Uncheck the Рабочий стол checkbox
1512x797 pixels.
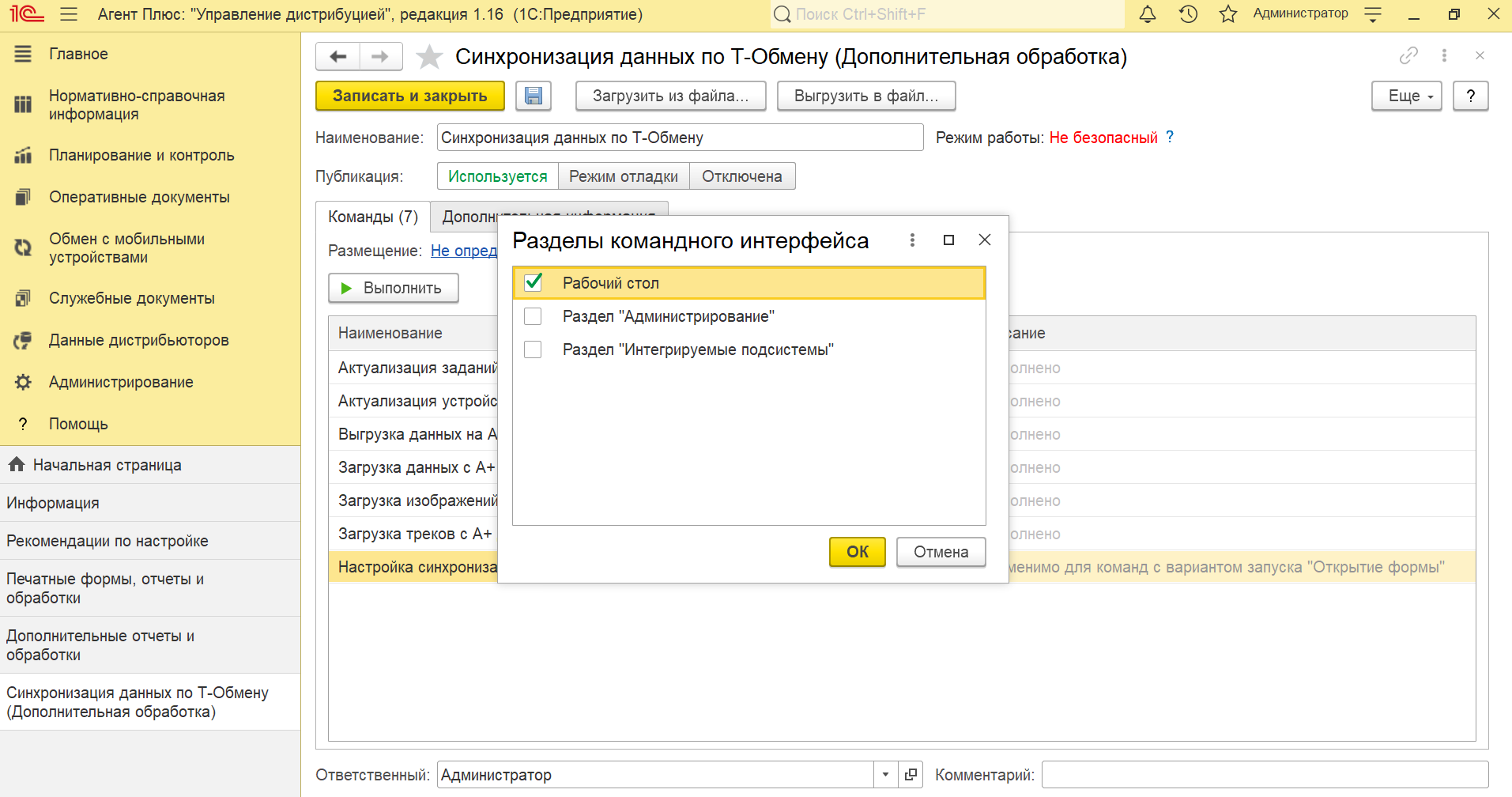click(x=534, y=282)
